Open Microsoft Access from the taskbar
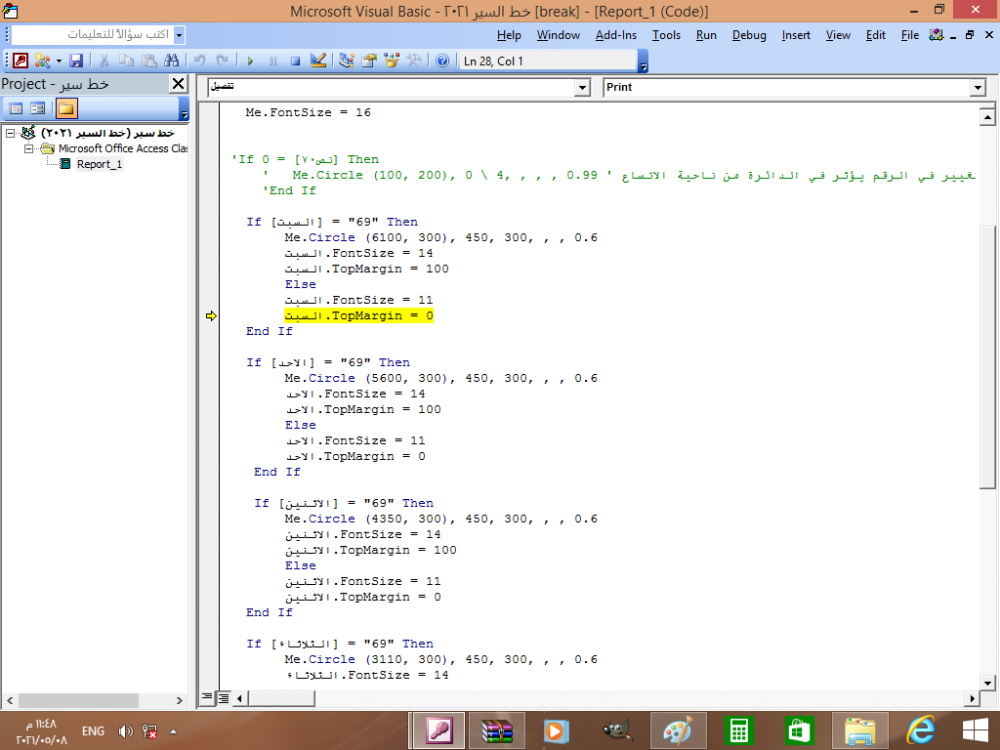 (439, 731)
